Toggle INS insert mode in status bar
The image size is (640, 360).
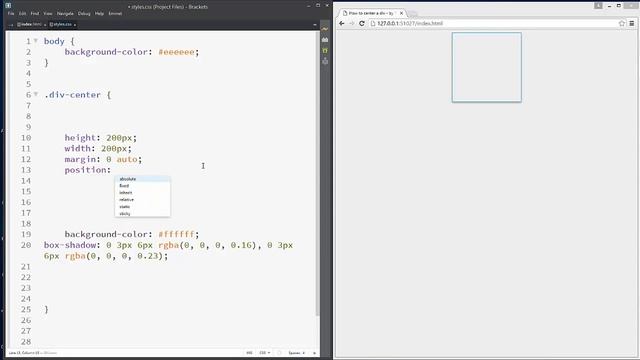tap(249, 353)
